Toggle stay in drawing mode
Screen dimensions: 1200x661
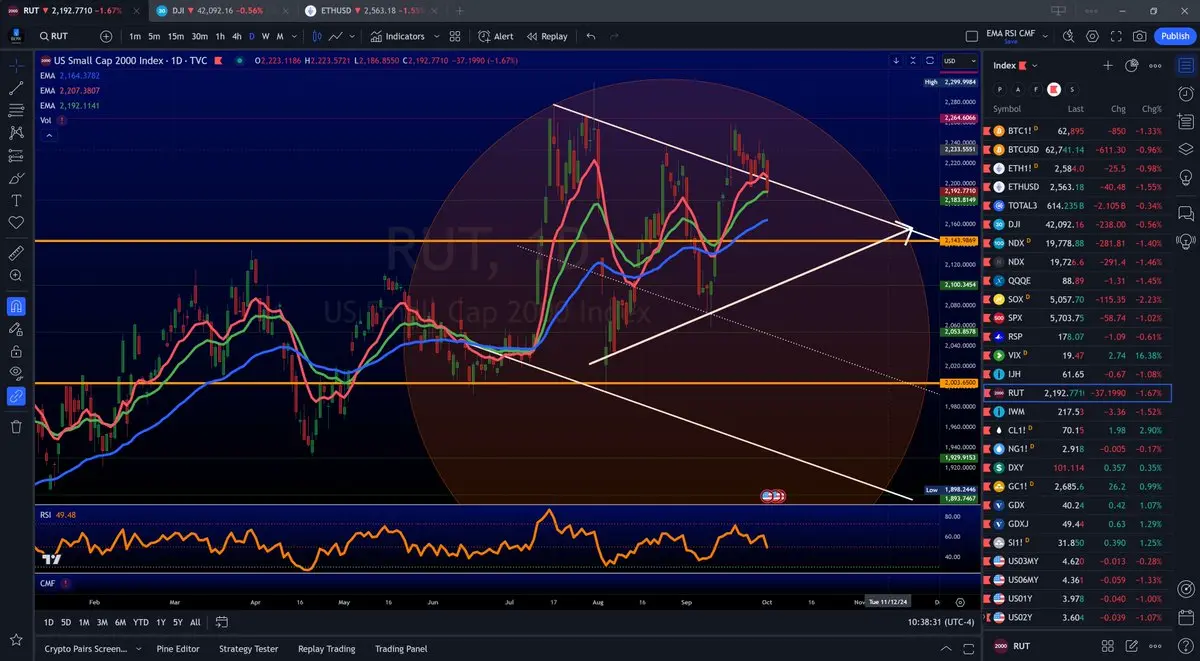point(16,328)
